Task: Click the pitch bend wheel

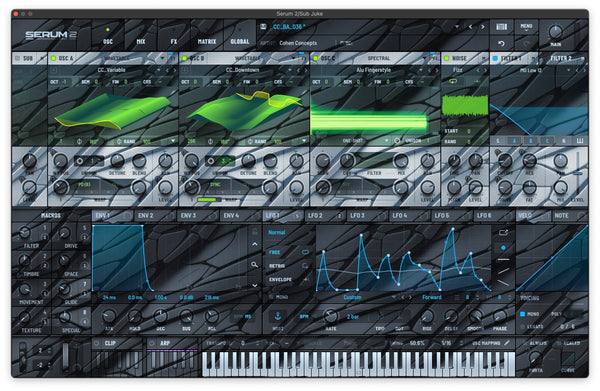Action: 23,357
